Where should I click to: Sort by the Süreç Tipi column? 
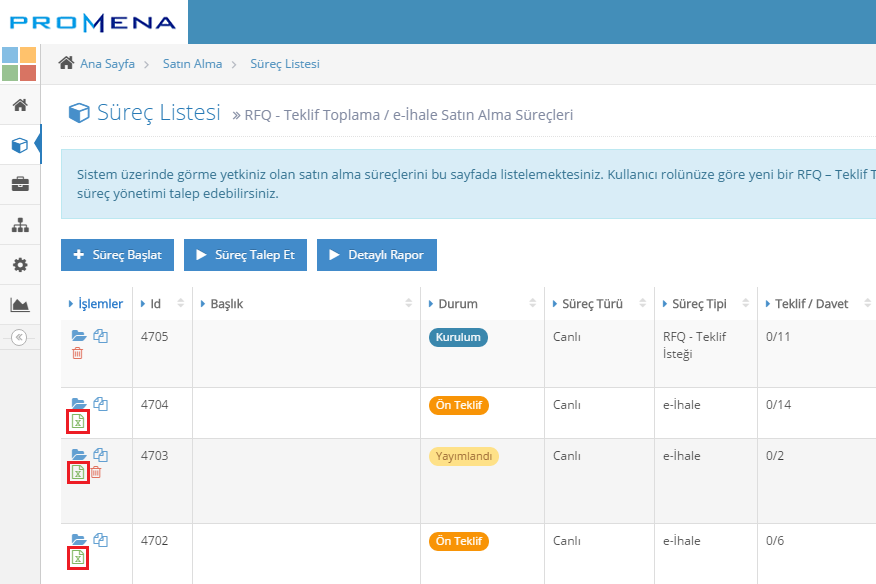(x=706, y=303)
